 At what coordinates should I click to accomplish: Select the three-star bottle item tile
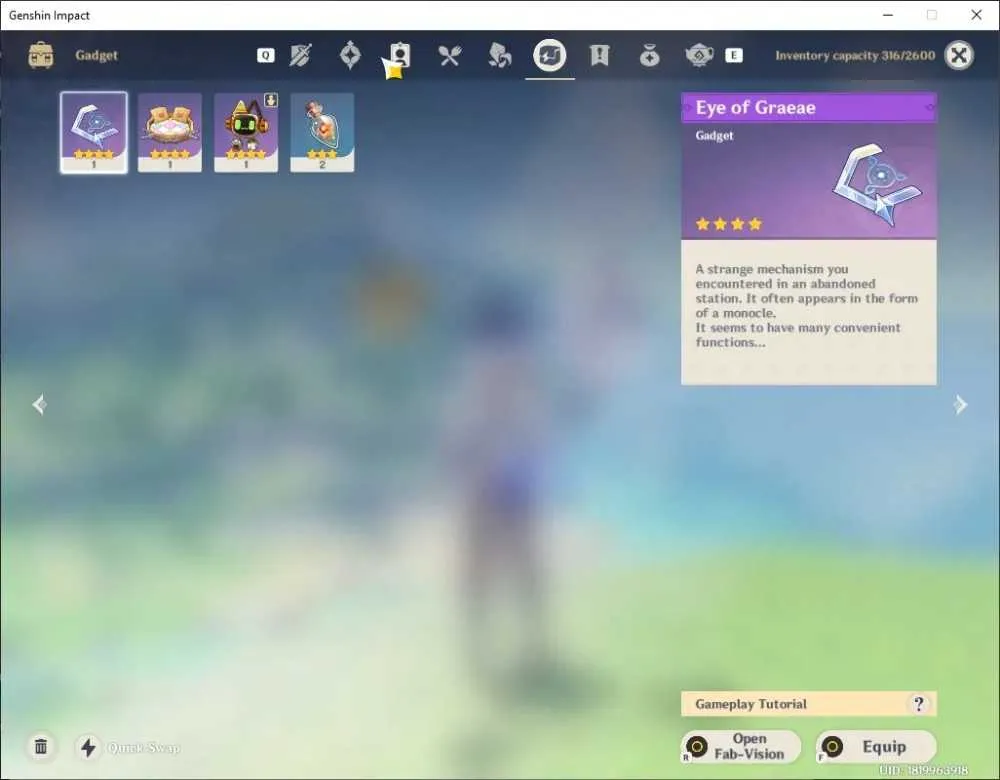[x=322, y=133]
